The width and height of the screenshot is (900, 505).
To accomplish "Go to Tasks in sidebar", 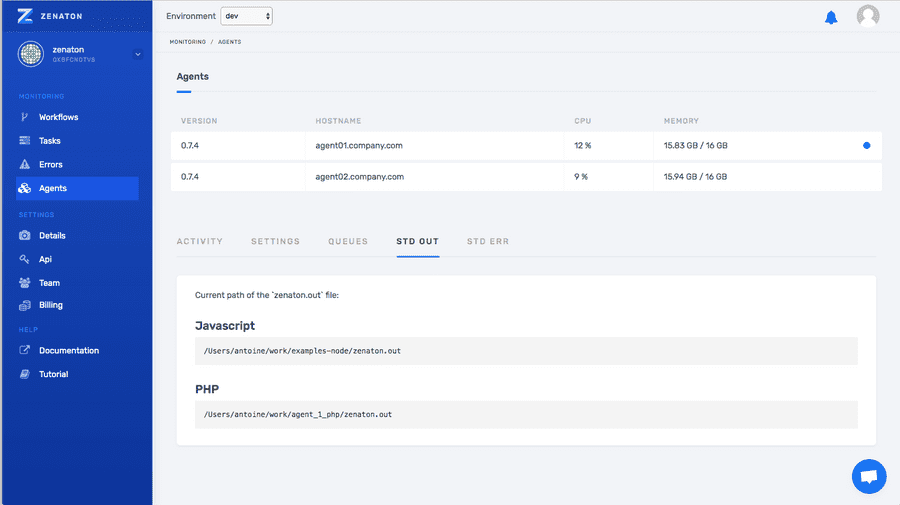I will pos(49,141).
